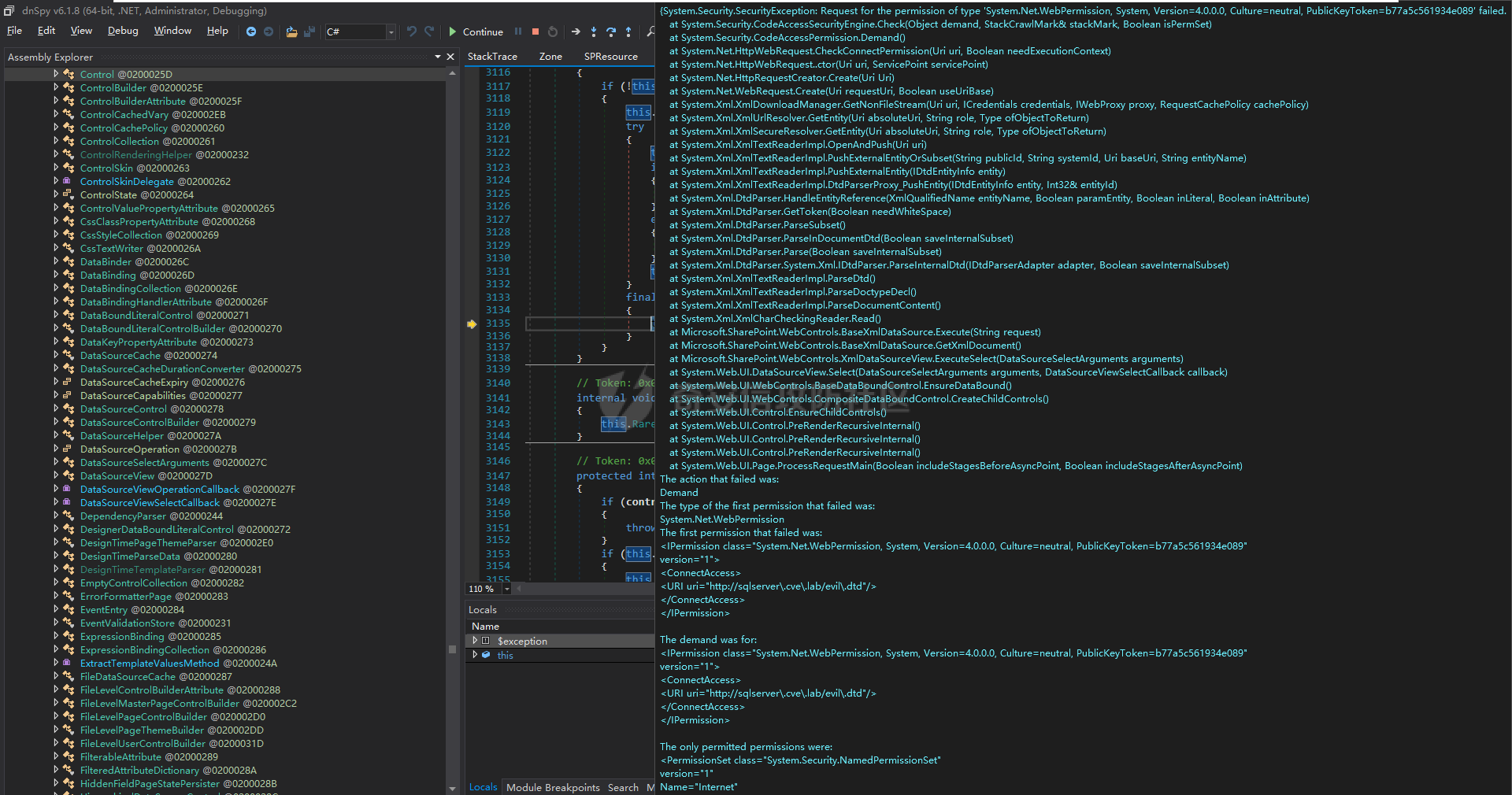The height and width of the screenshot is (795, 1512).
Task: Expand the CssTextWriter @0200026A node
Action: pos(56,248)
